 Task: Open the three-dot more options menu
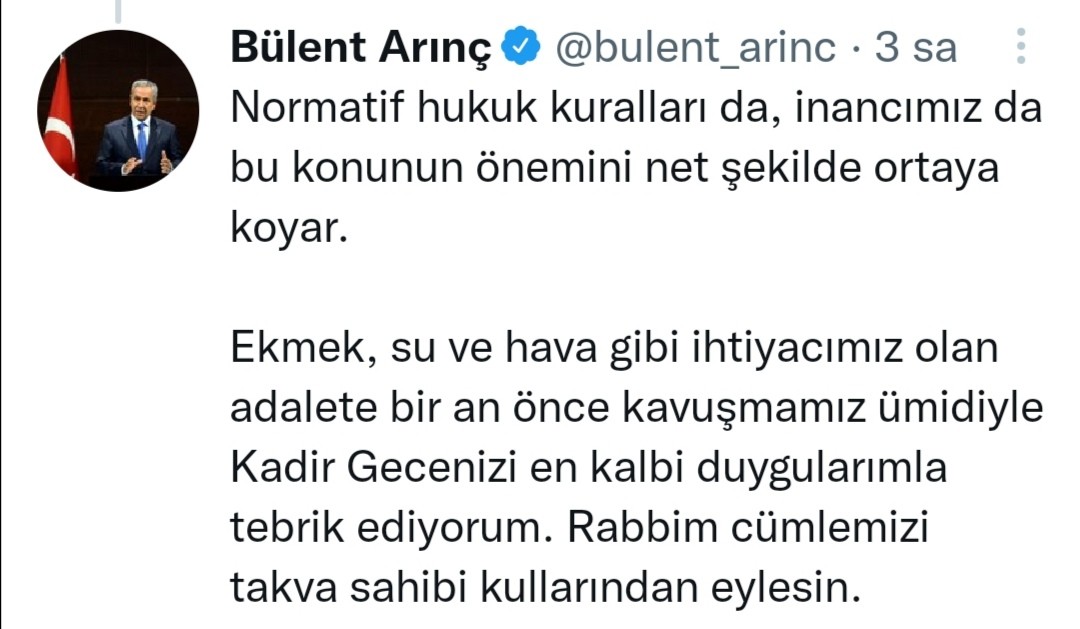click(1020, 47)
